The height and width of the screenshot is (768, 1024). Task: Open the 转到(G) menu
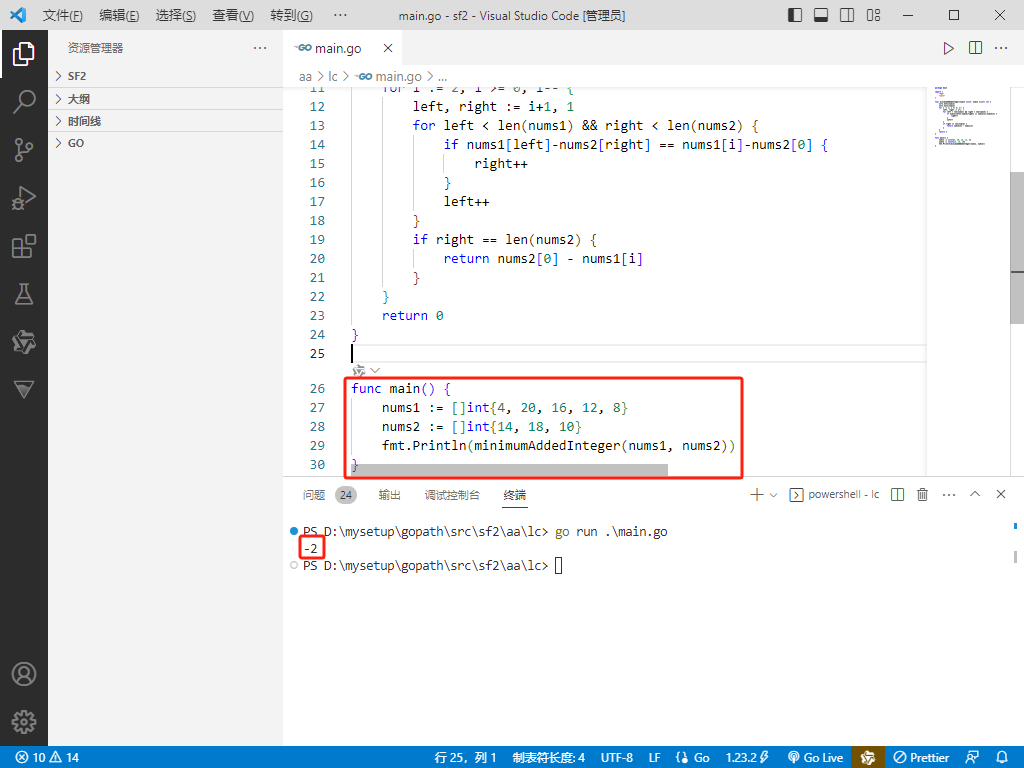[291, 15]
